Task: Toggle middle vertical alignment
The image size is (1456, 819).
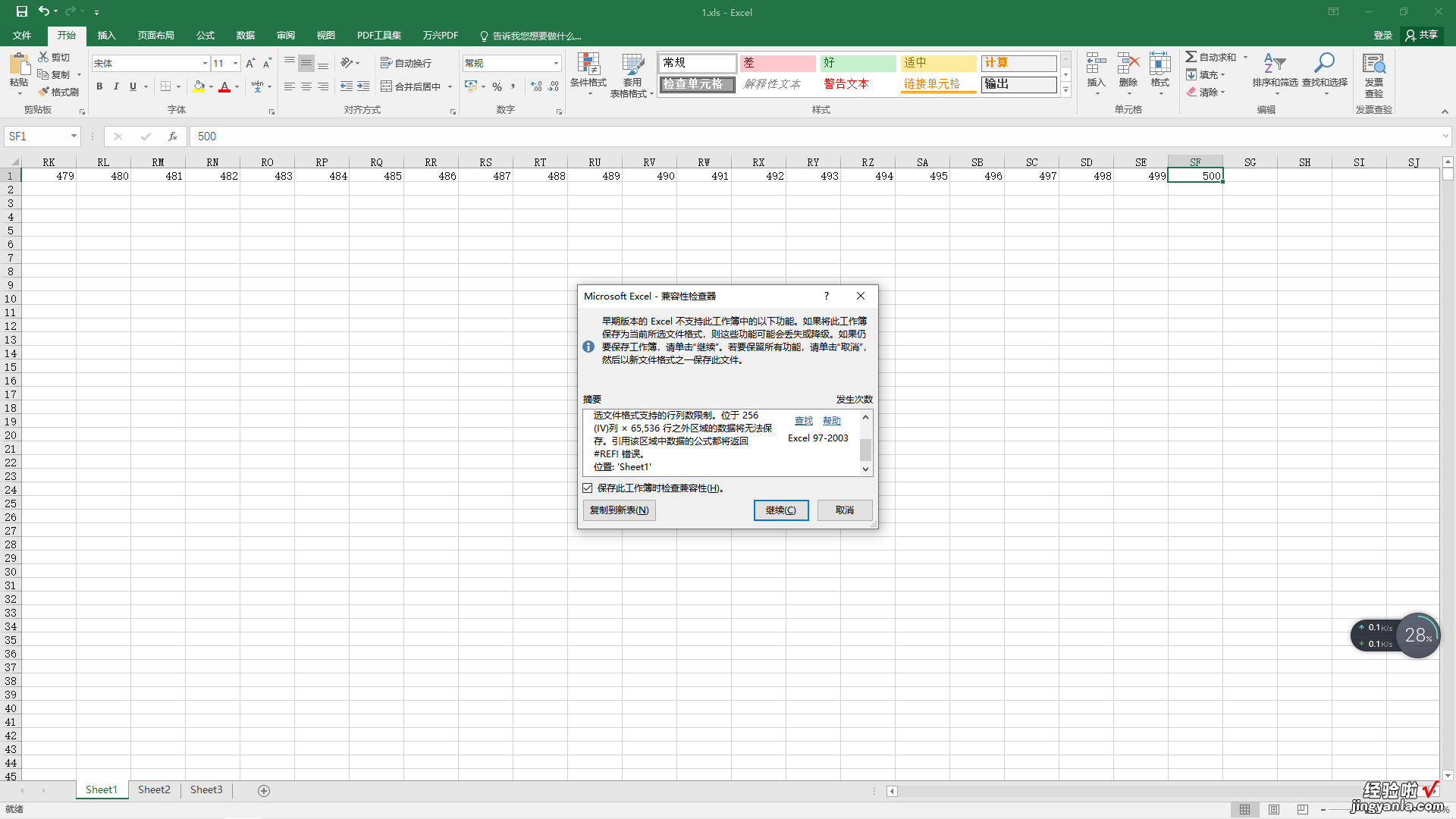Action: 306,63
